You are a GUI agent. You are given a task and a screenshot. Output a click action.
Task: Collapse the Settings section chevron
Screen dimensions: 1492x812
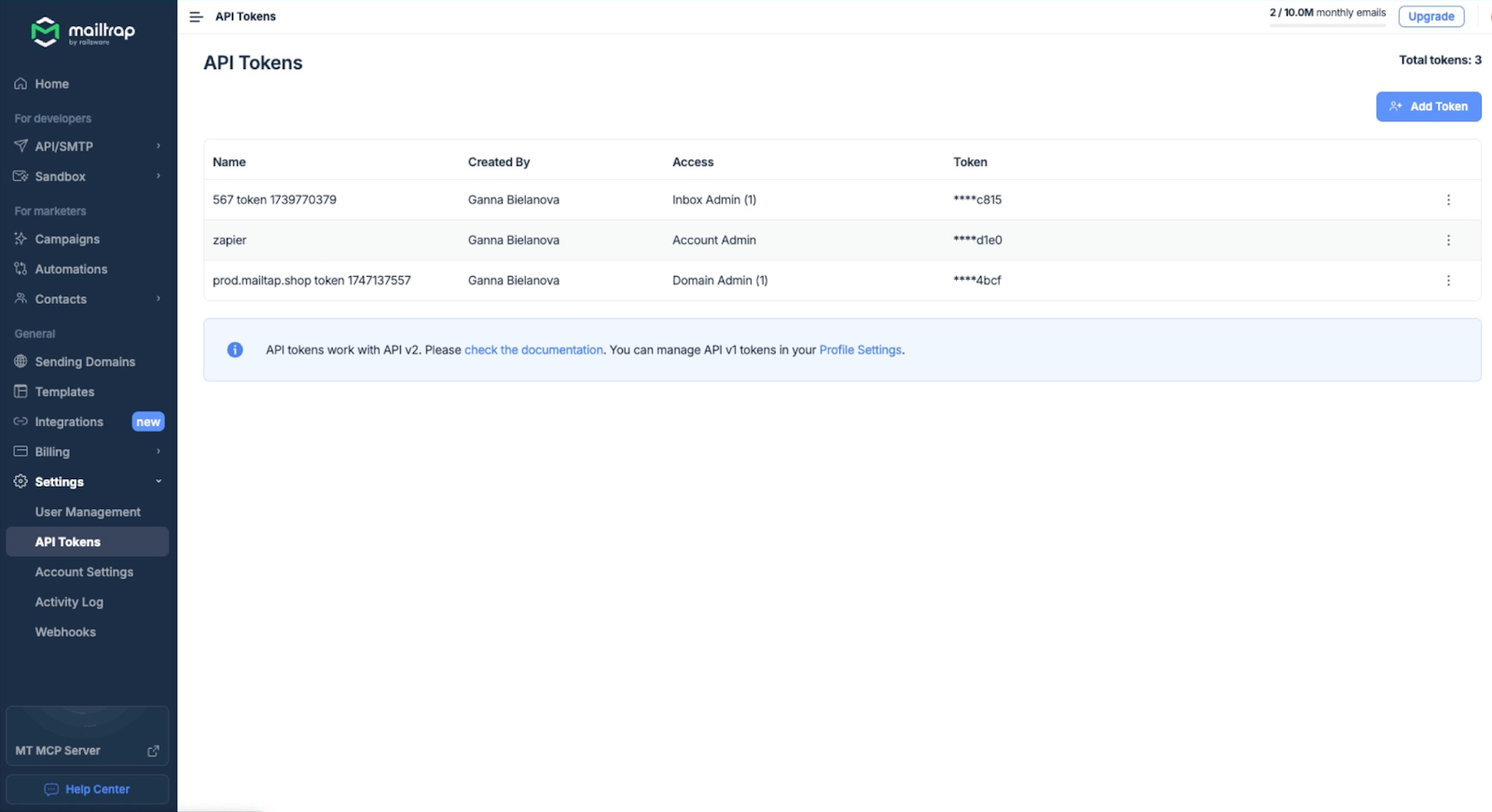pos(159,482)
